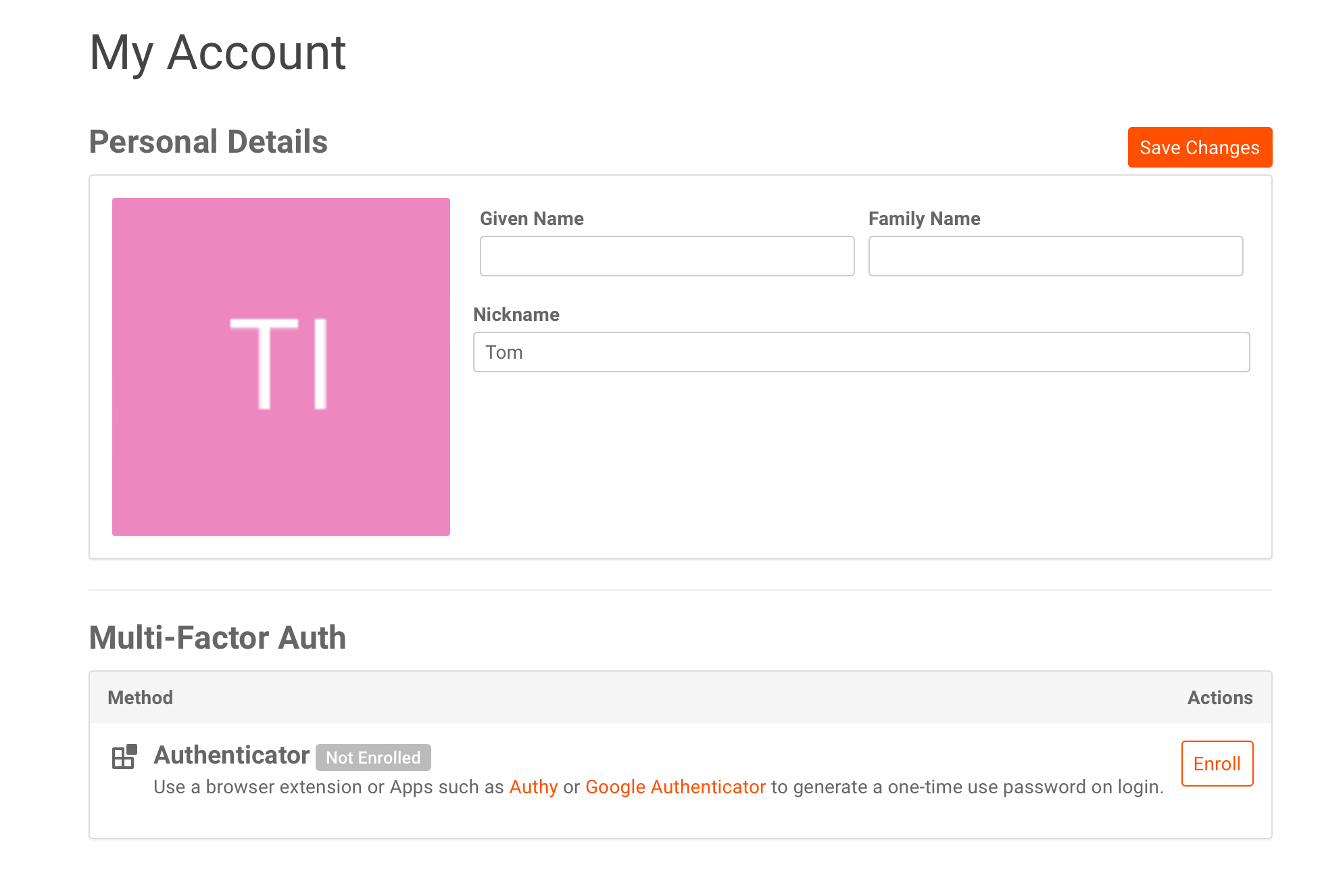The image size is (1322, 896).
Task: Click the Nickname label
Action: pyautogui.click(x=516, y=314)
